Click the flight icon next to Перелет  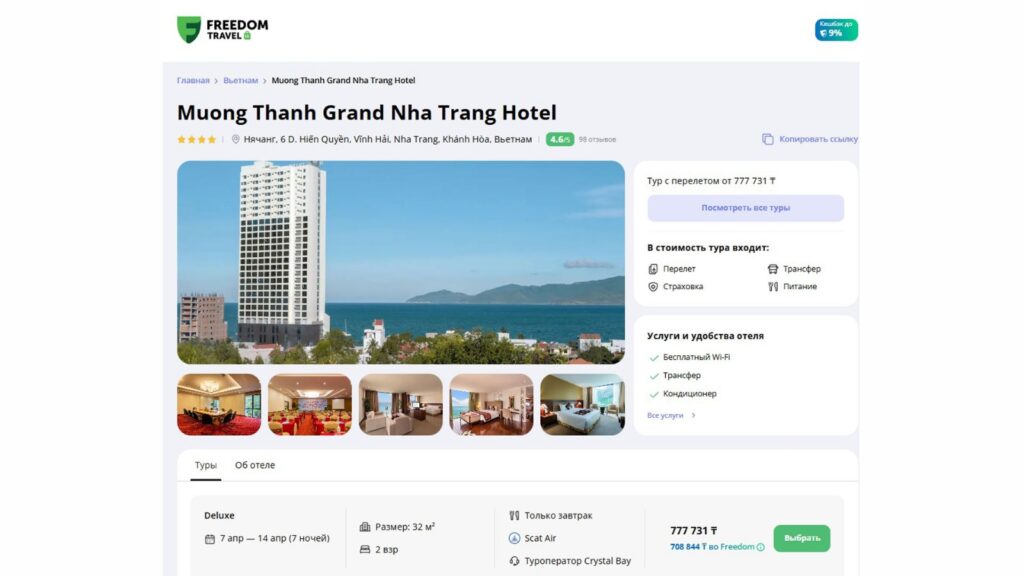click(653, 269)
